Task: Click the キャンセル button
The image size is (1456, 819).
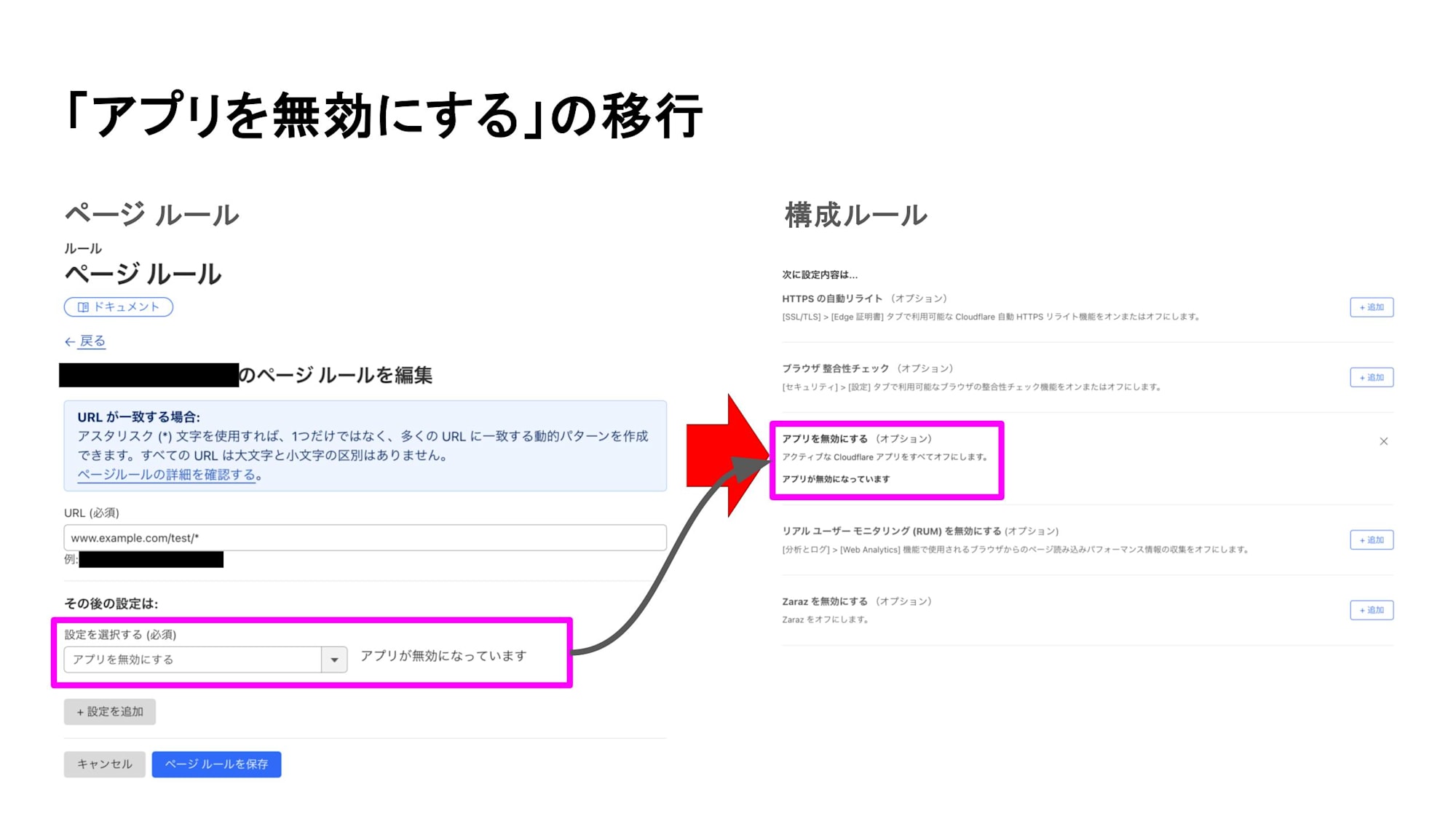Action: pyautogui.click(x=105, y=764)
